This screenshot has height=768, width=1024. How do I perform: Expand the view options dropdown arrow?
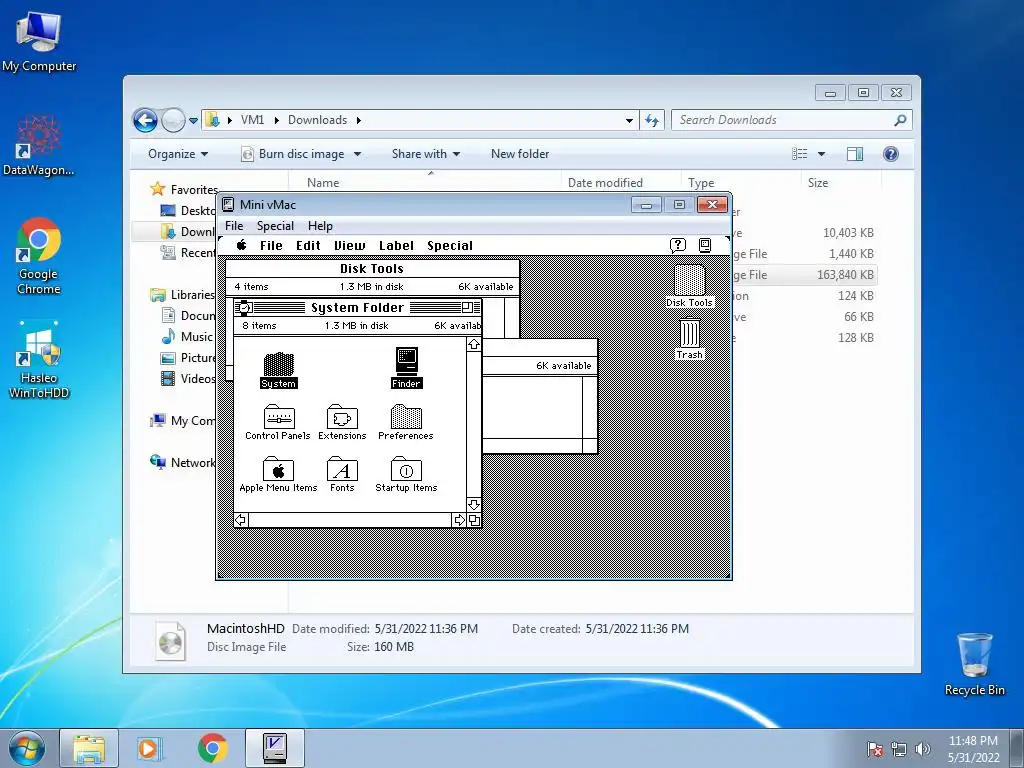822,154
